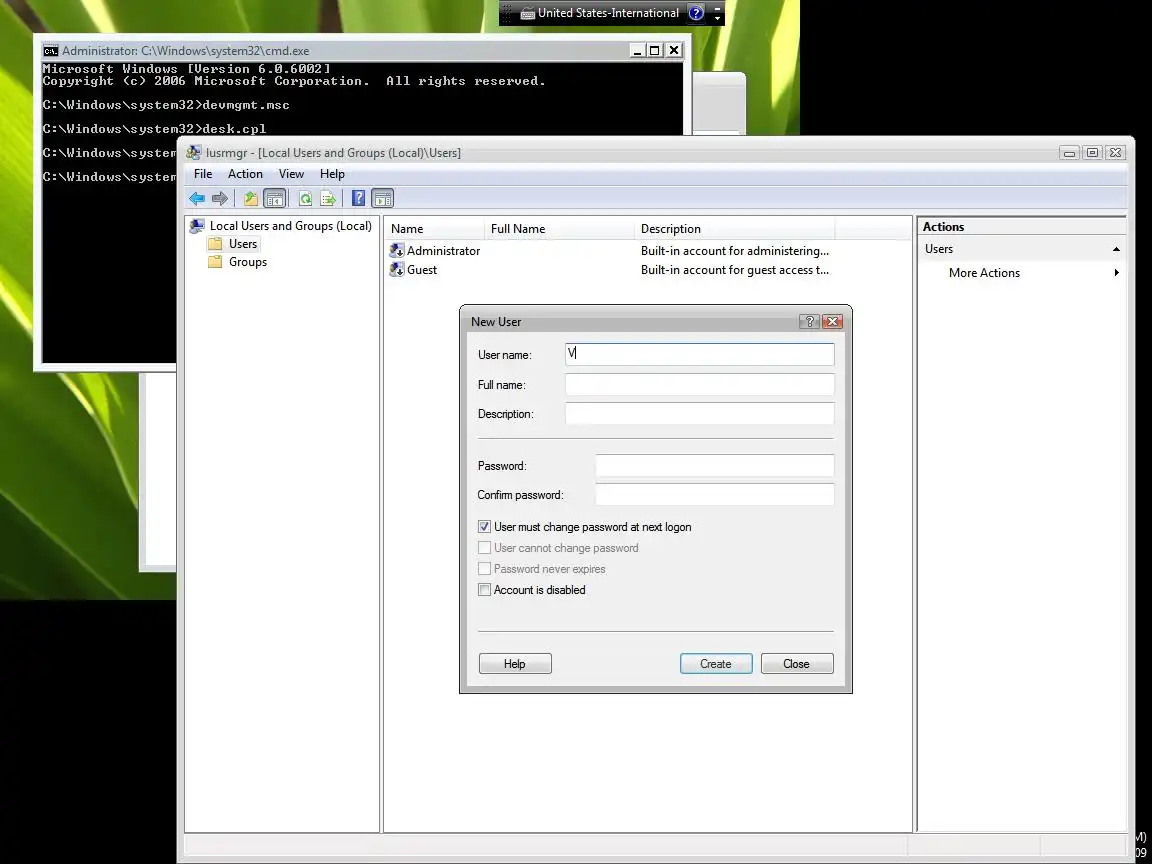This screenshot has width=1152, height=864.
Task: Click the United States-International language label
Action: coord(608,12)
